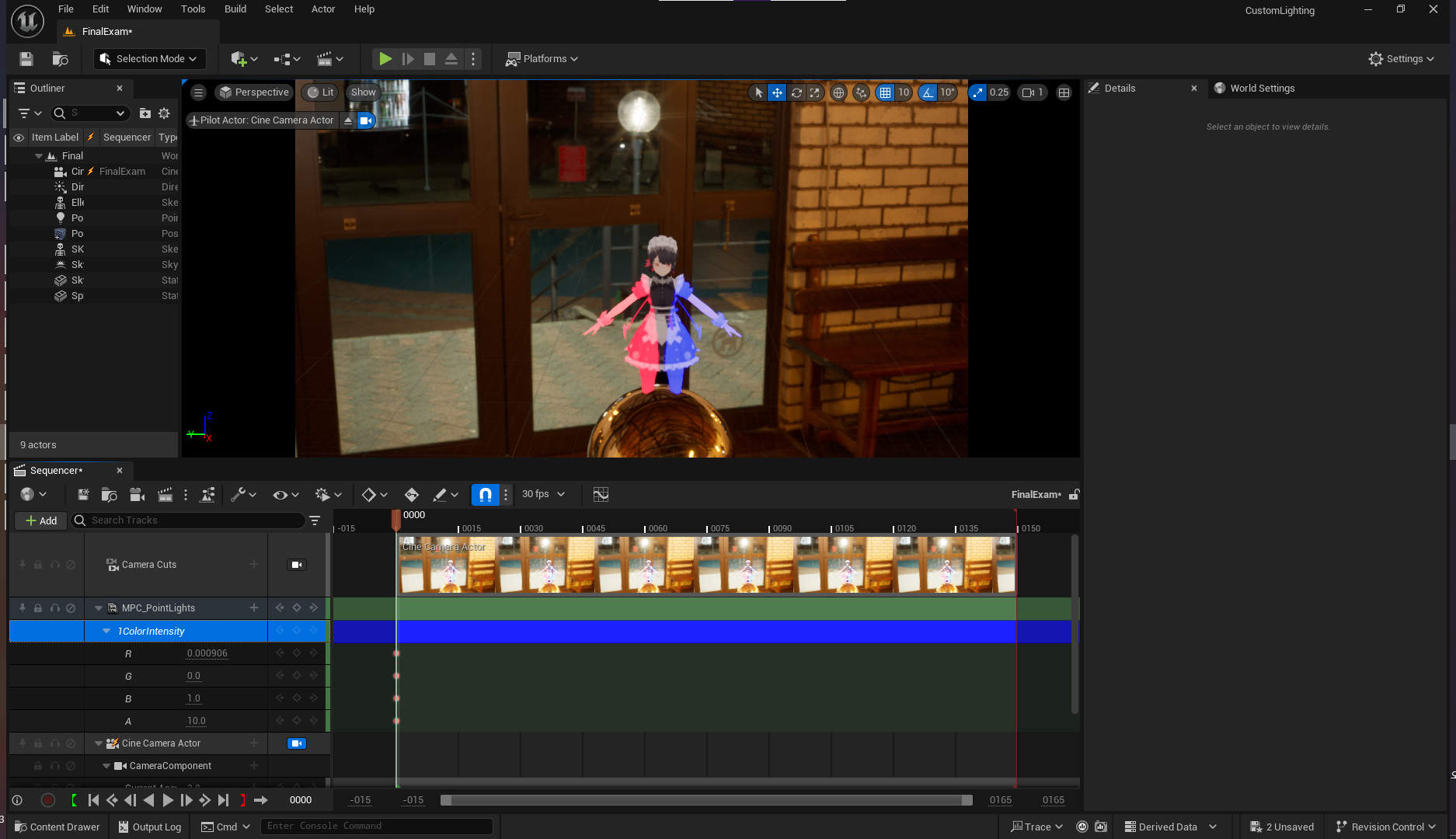Screen dimensions: 1456x839
Task: Open the Cinematics clapperboard dropdown
Action: 329,59
